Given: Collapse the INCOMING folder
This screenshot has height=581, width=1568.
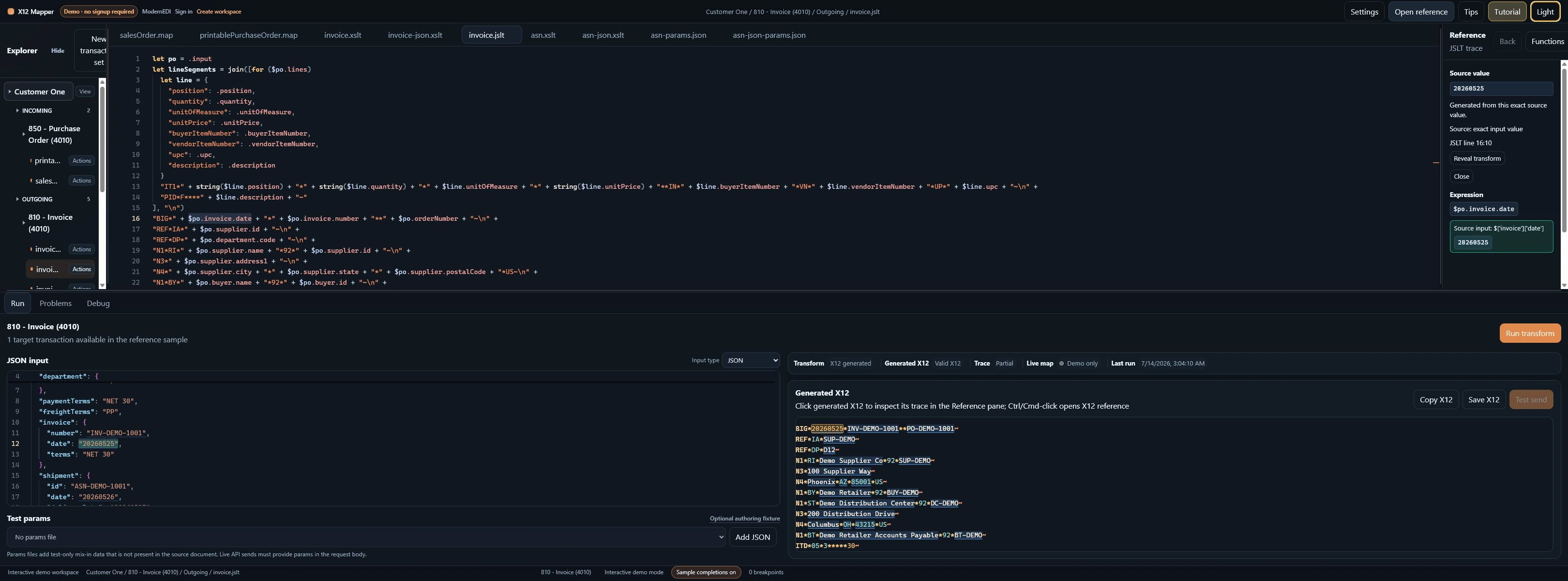Looking at the screenshot, I should [x=36, y=111].
